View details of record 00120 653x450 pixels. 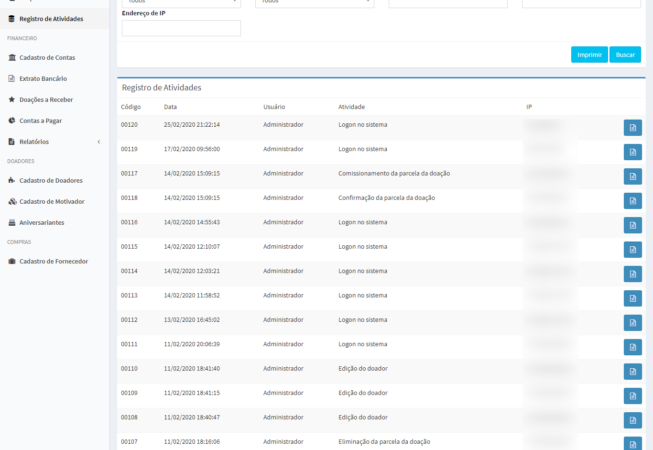click(x=632, y=126)
